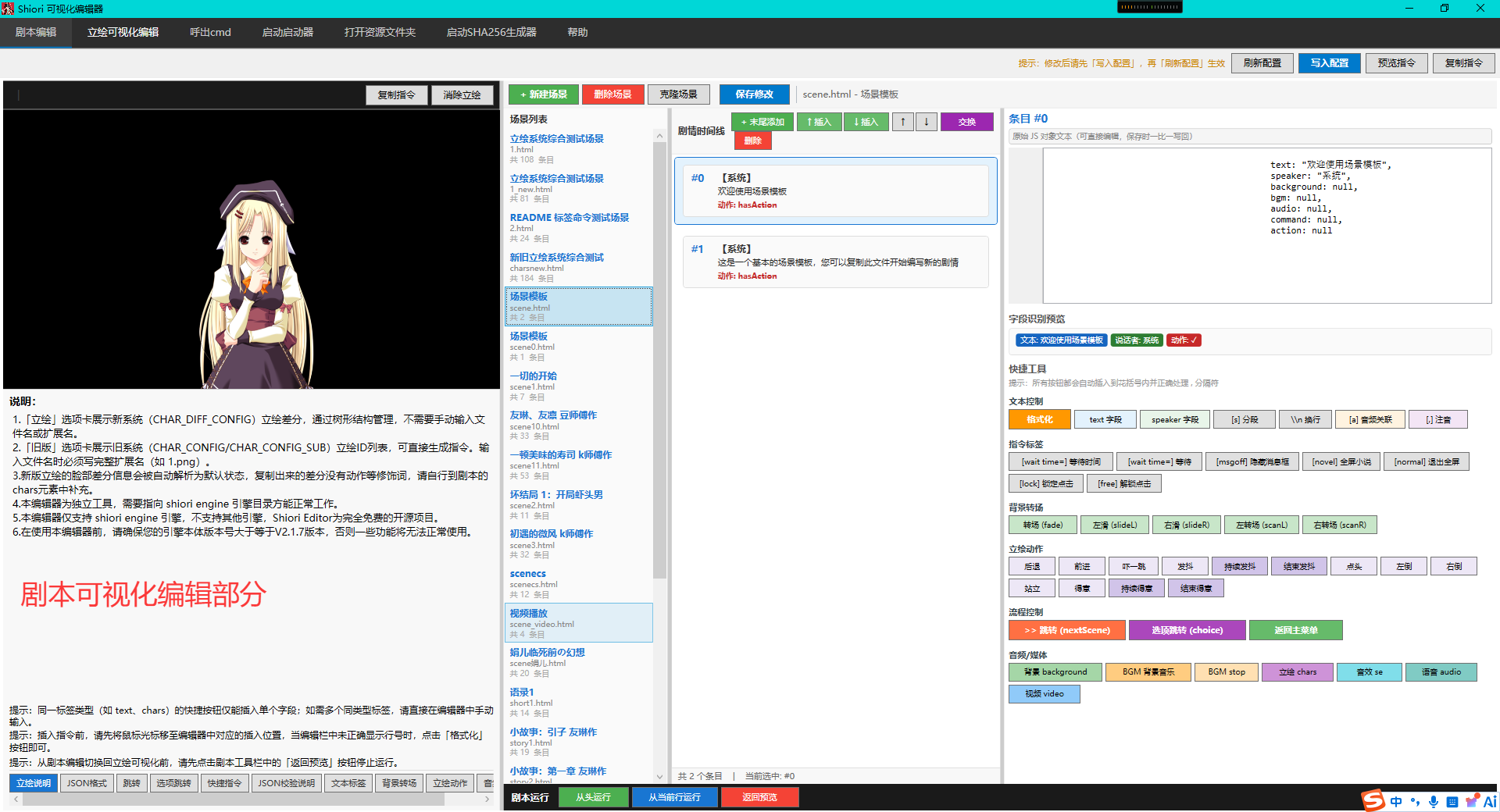The height and width of the screenshot is (812, 1500).
Task: Run script with 从头运行
Action: [x=594, y=797]
